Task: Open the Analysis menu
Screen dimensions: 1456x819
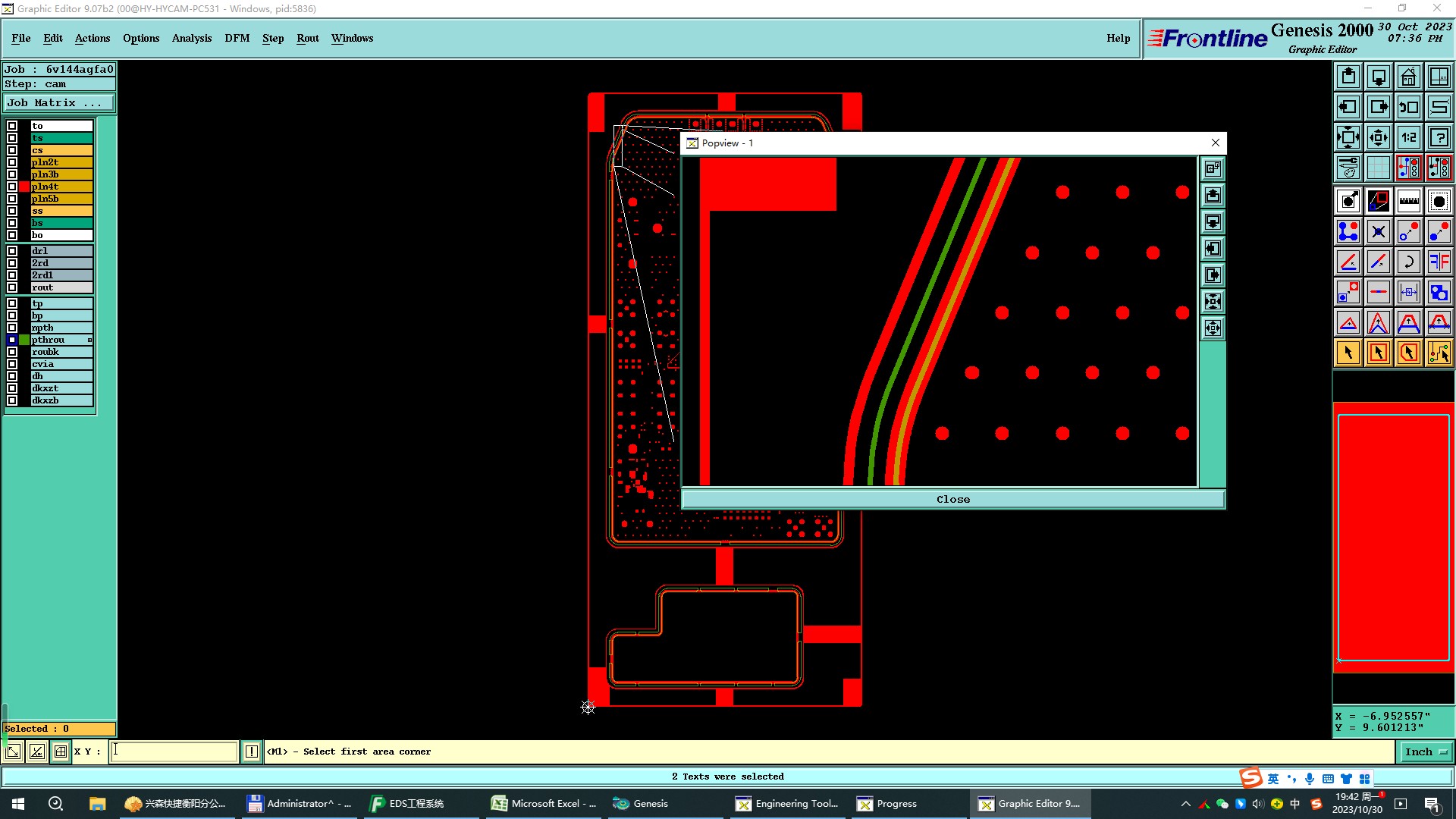Action: [x=191, y=38]
